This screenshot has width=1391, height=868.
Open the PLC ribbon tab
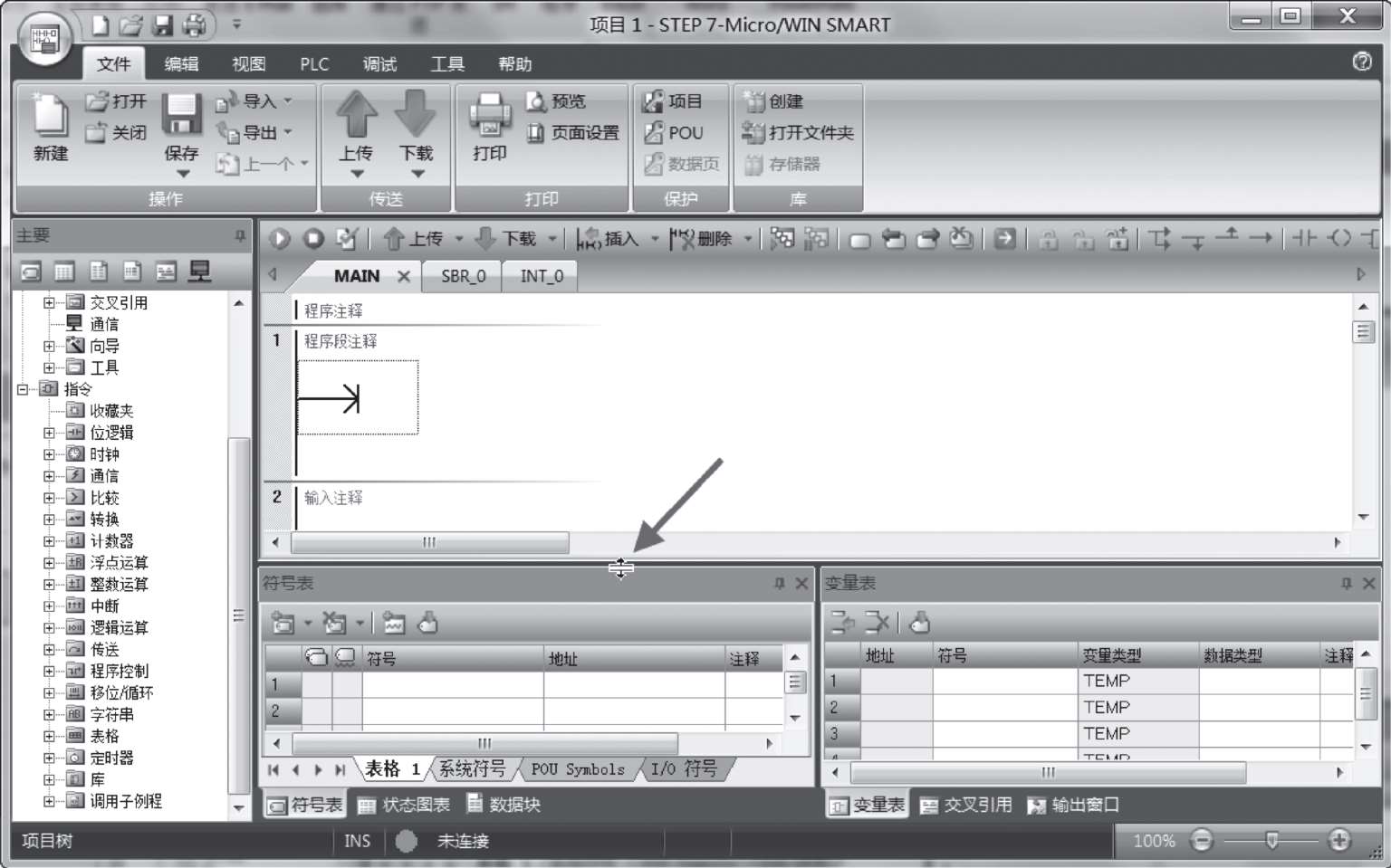(x=314, y=64)
